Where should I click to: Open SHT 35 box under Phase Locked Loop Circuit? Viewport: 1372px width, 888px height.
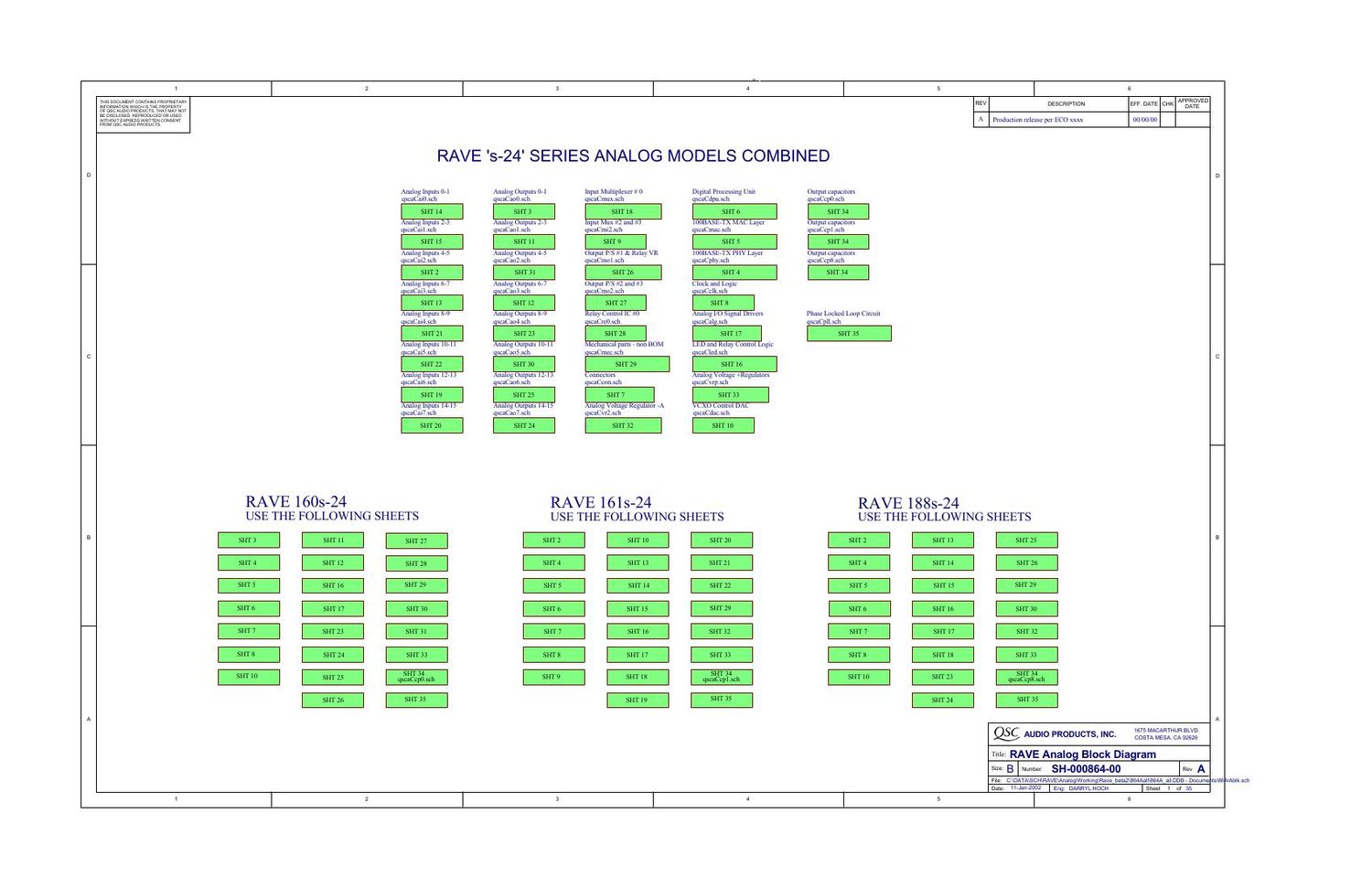click(849, 334)
